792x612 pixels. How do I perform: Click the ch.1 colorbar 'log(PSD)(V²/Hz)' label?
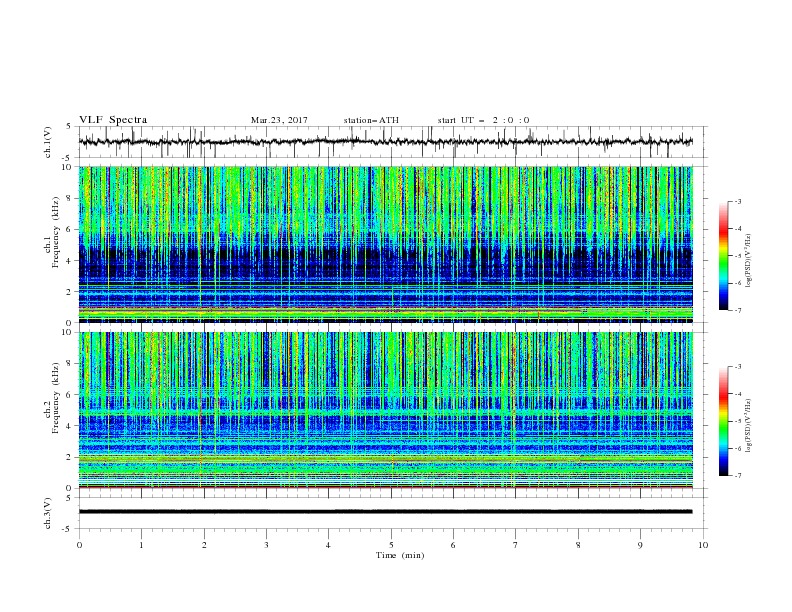pos(749,261)
